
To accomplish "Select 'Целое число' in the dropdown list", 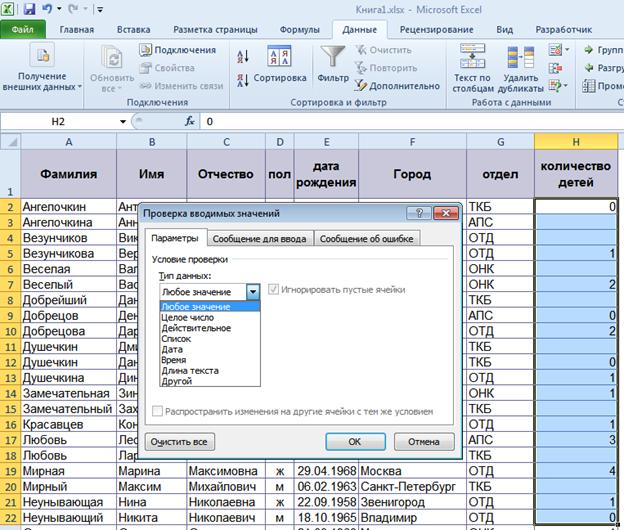I will 186,317.
